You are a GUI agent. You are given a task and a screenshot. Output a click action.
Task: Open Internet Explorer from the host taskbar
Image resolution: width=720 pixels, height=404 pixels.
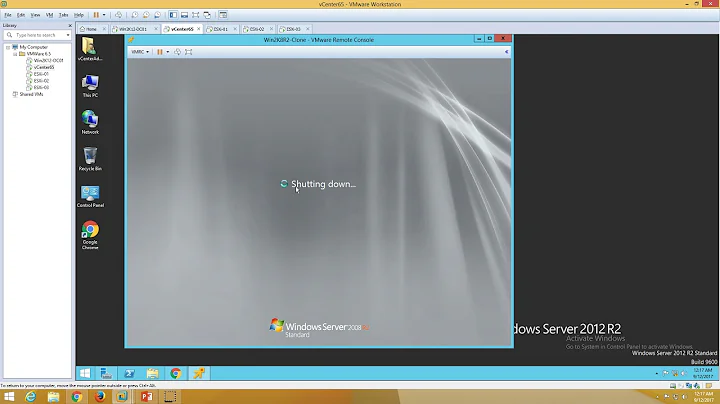pyautogui.click(x=30, y=397)
